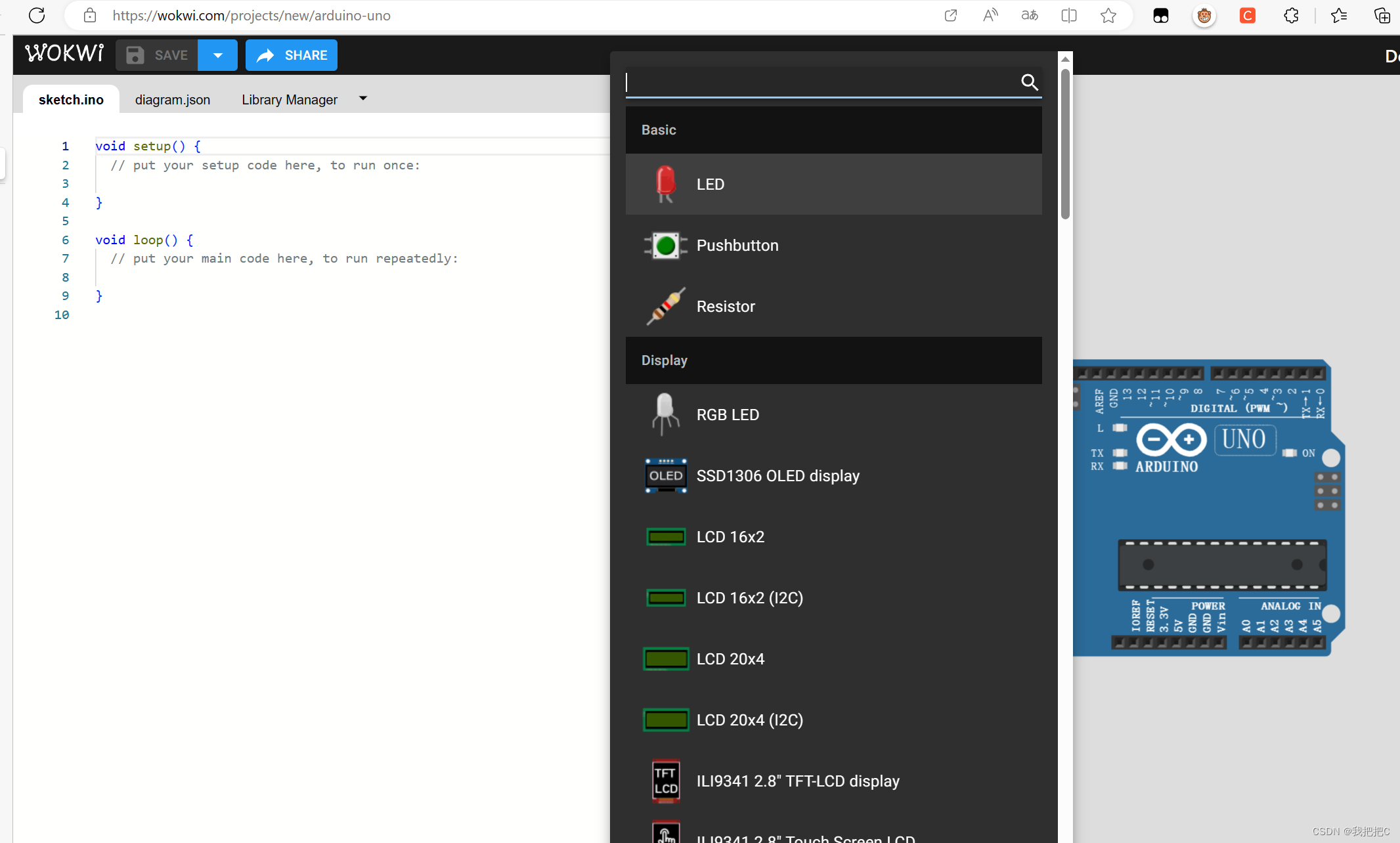This screenshot has width=1400, height=843.
Task: Add page to favorites star icon
Action: pos(1108,15)
